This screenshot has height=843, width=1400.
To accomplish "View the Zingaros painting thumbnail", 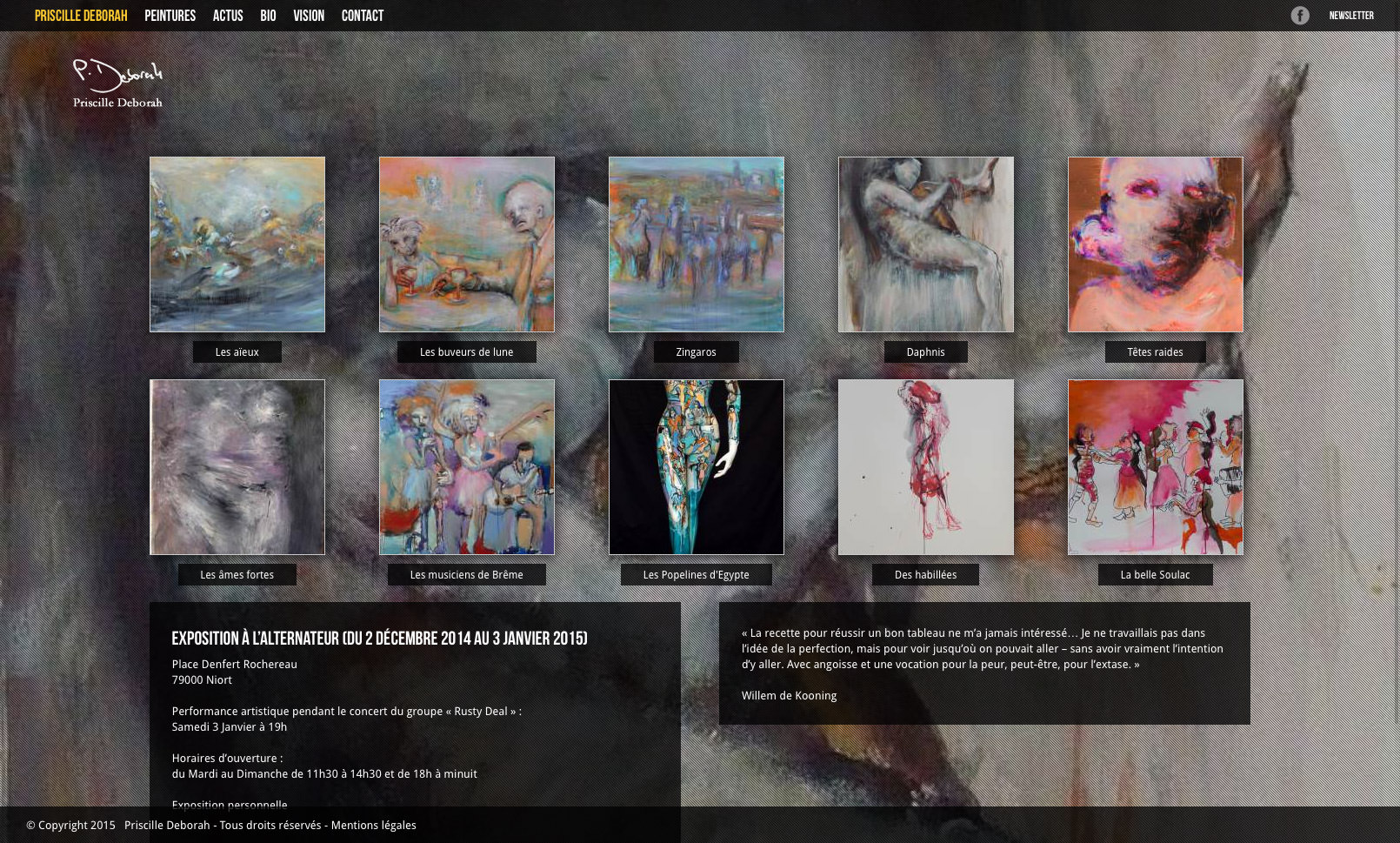I will (697, 244).
